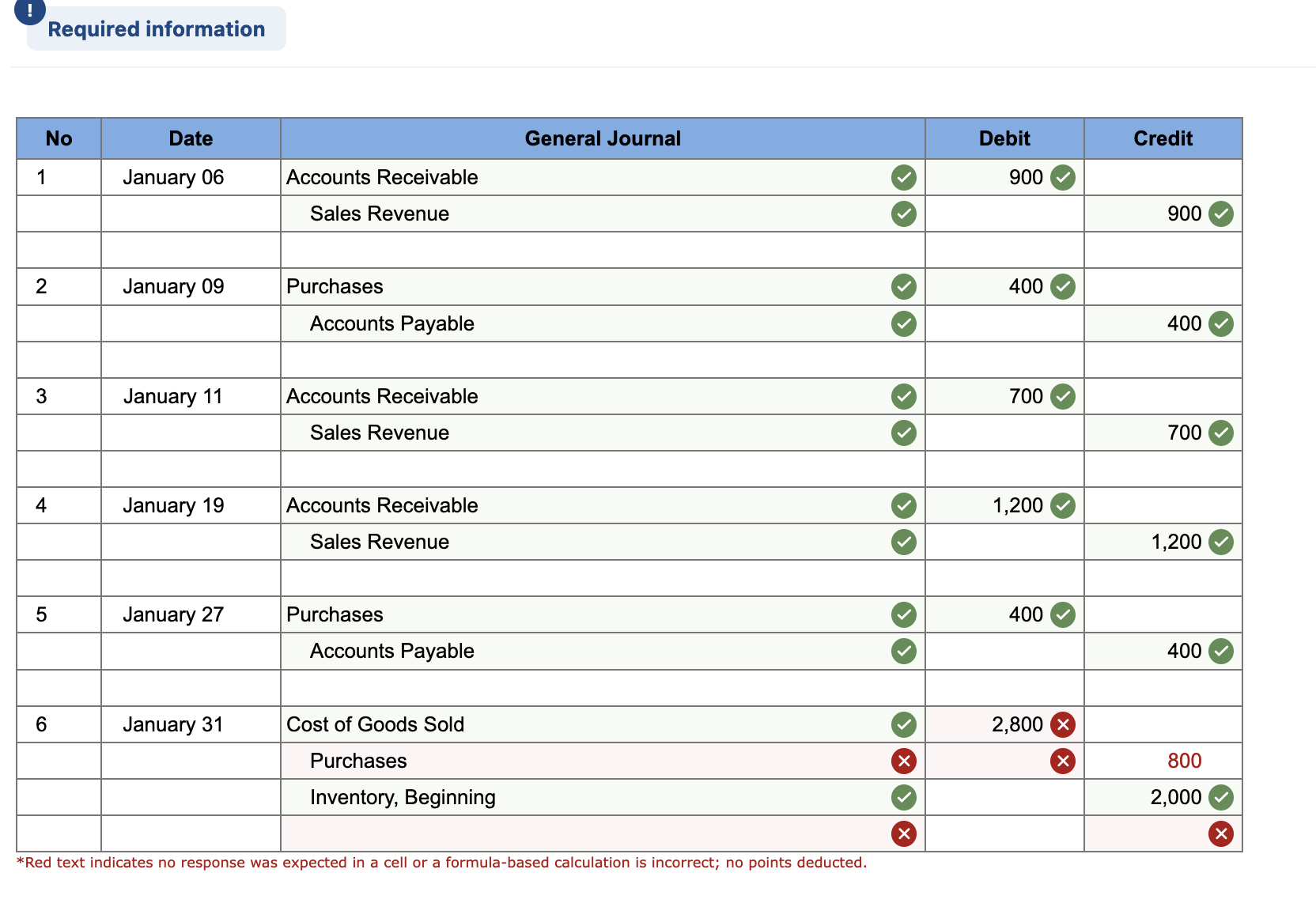Image resolution: width=1316 pixels, height=922 pixels.
Task: Click Purchases text for January 09
Action: 335,286
